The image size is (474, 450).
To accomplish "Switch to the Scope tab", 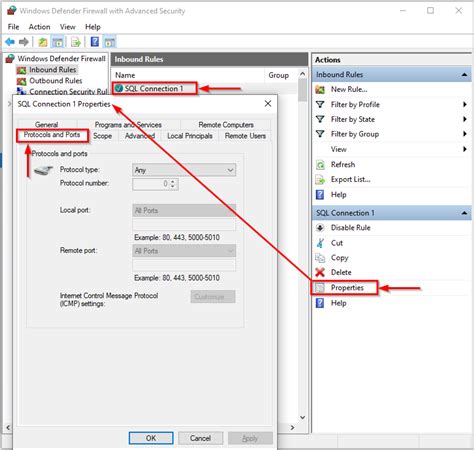I will tap(102, 136).
